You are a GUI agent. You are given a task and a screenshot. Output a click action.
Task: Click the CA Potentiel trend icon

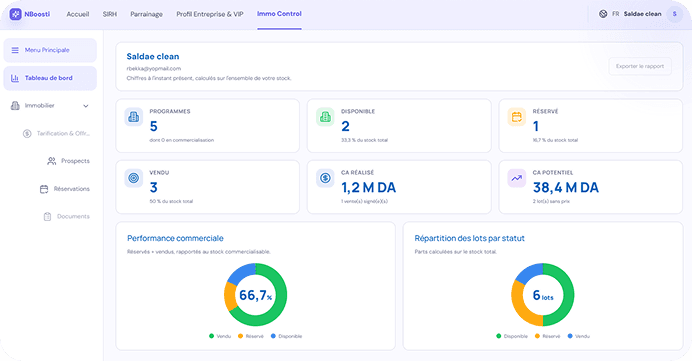(516, 178)
